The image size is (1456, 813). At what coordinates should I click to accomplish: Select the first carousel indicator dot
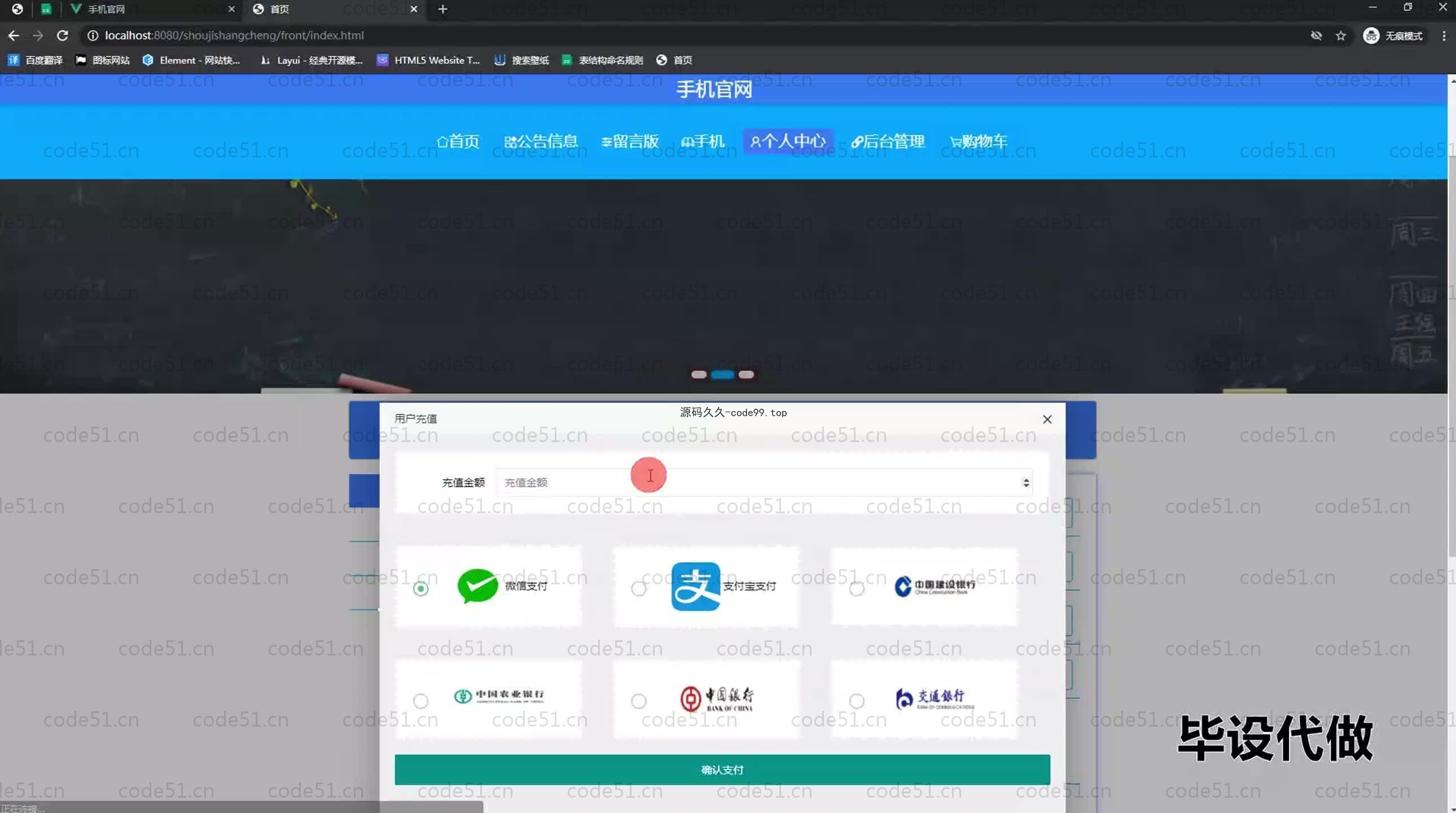point(699,374)
